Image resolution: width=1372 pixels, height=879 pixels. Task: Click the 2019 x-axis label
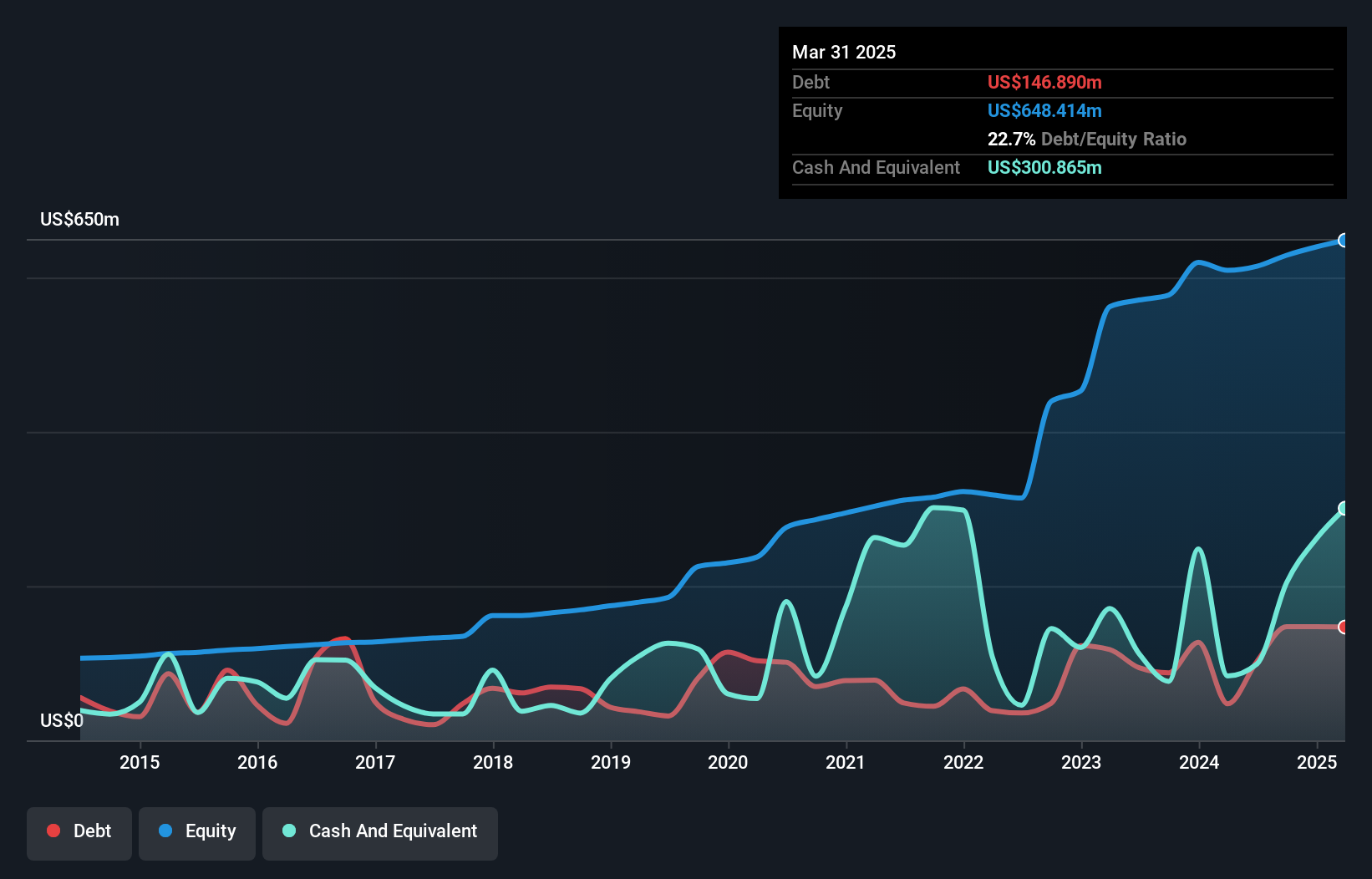pyautogui.click(x=611, y=762)
